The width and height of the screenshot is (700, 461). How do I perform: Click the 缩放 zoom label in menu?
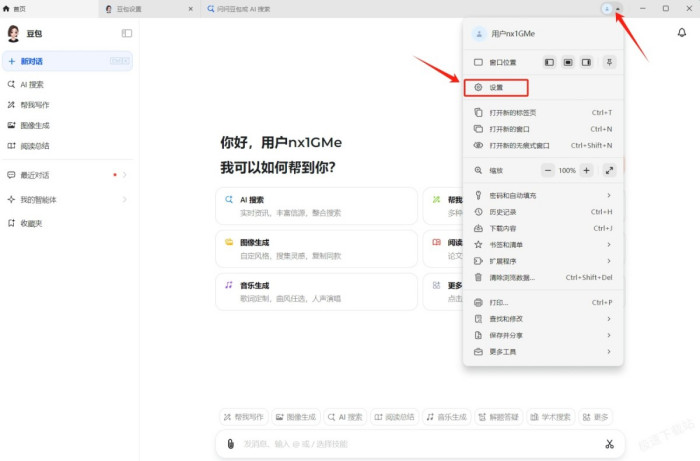(x=496, y=170)
